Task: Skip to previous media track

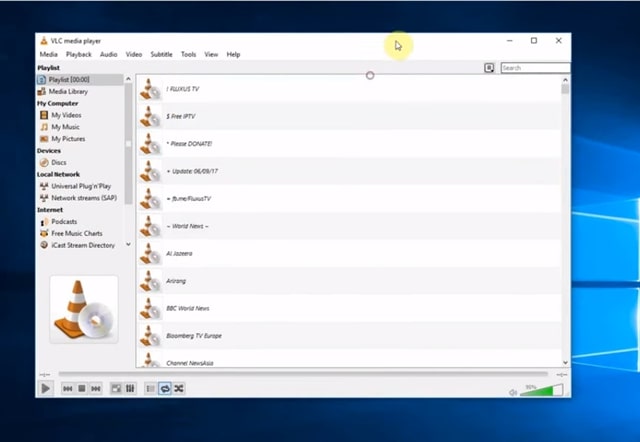Action: click(x=68, y=389)
